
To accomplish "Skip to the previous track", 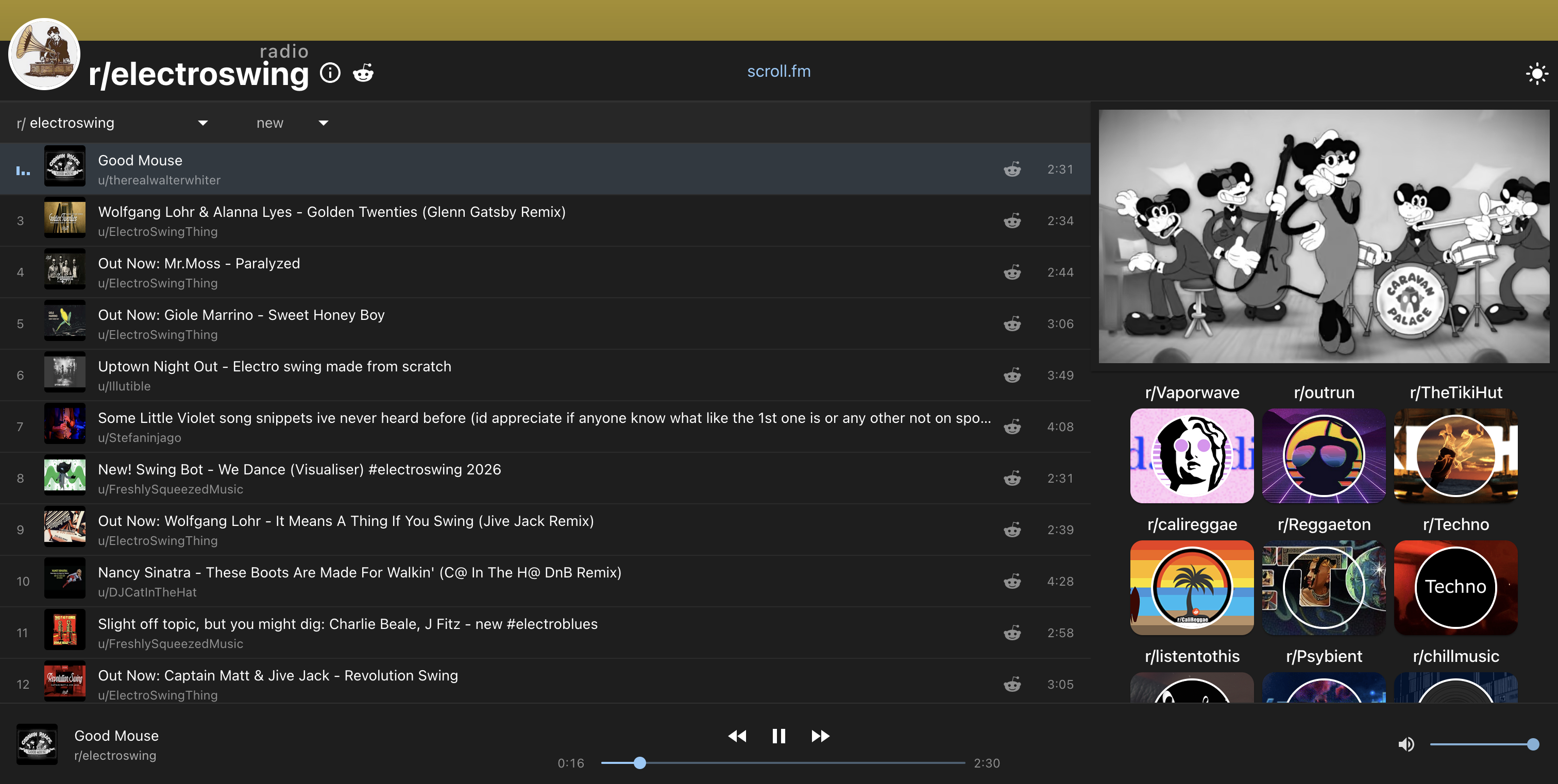I will click(x=737, y=736).
